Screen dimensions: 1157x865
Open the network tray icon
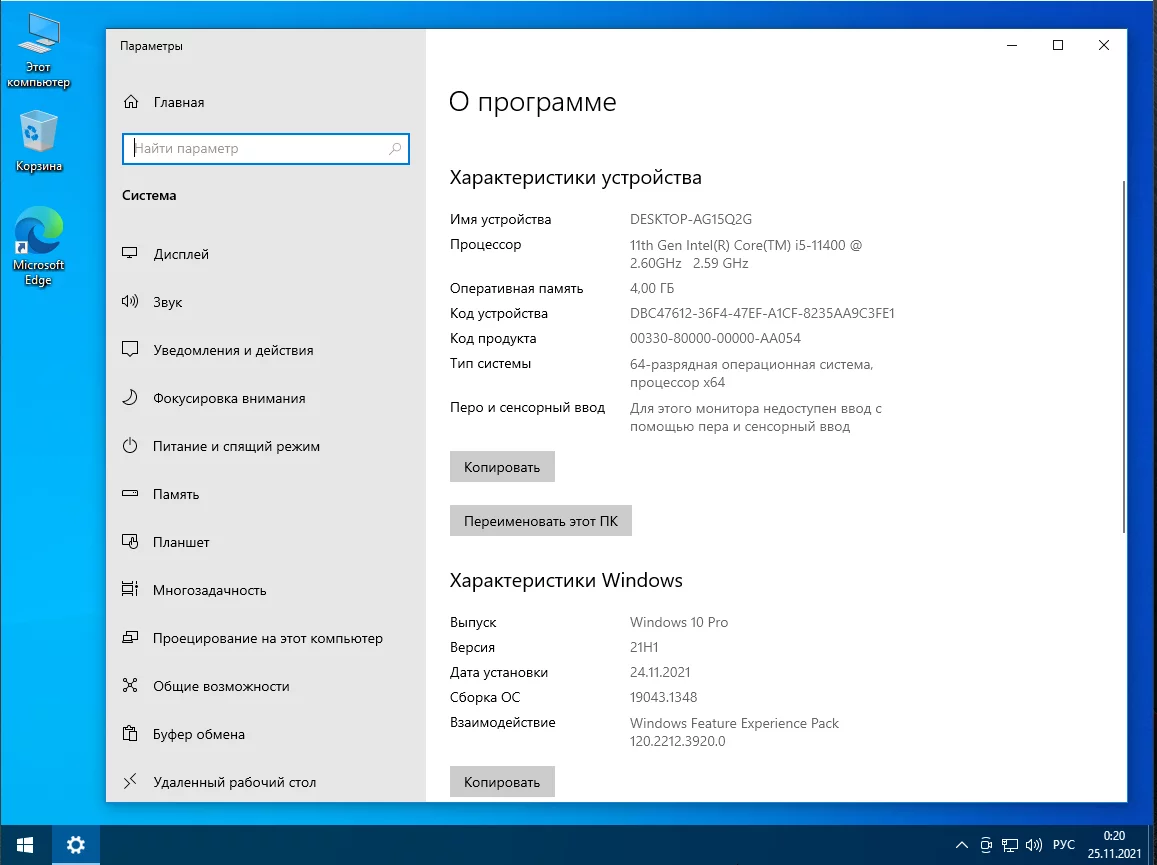[x=1010, y=845]
